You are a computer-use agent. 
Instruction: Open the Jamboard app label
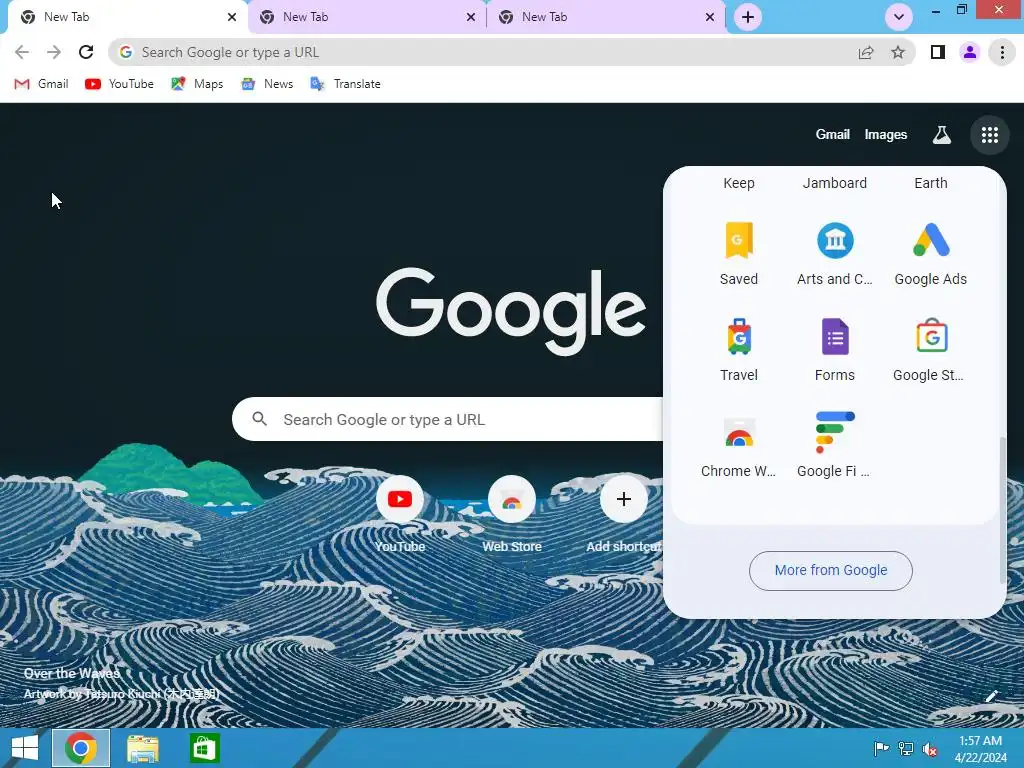tap(835, 183)
